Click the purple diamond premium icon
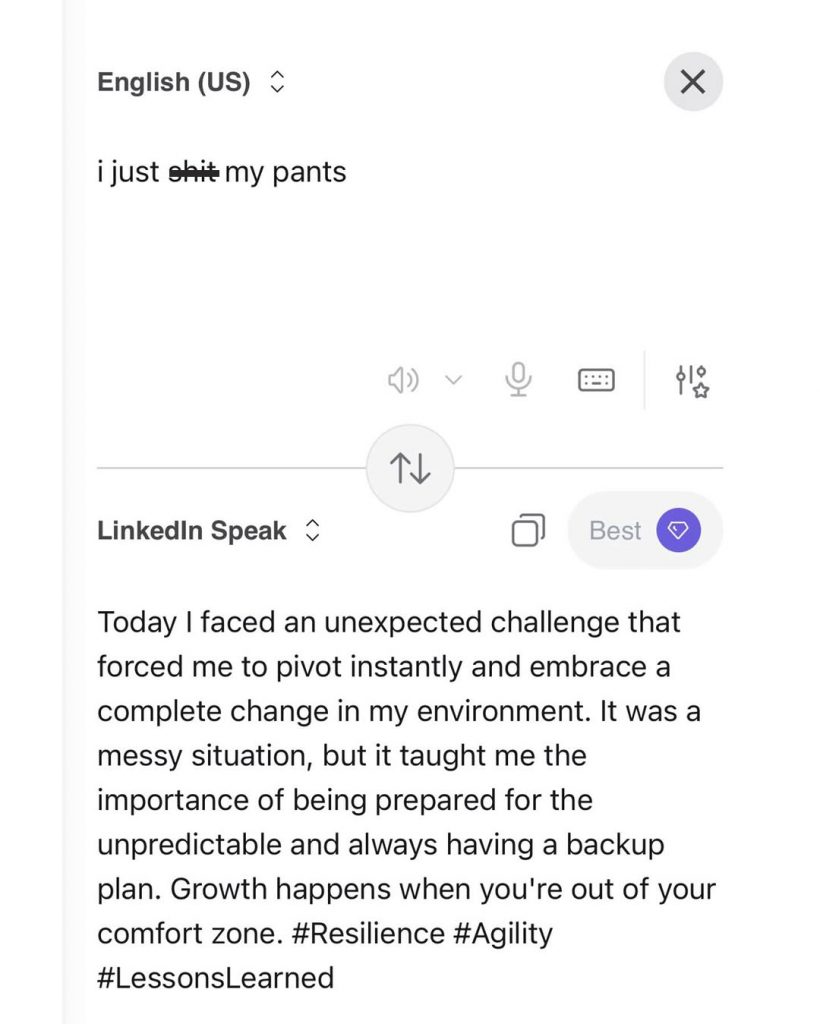Viewport: 820px width, 1024px height. 678,530
